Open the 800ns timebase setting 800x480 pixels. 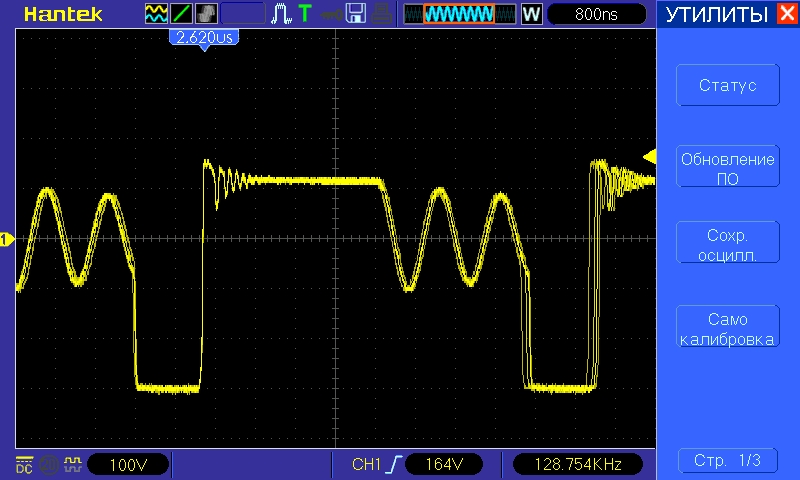pos(596,14)
